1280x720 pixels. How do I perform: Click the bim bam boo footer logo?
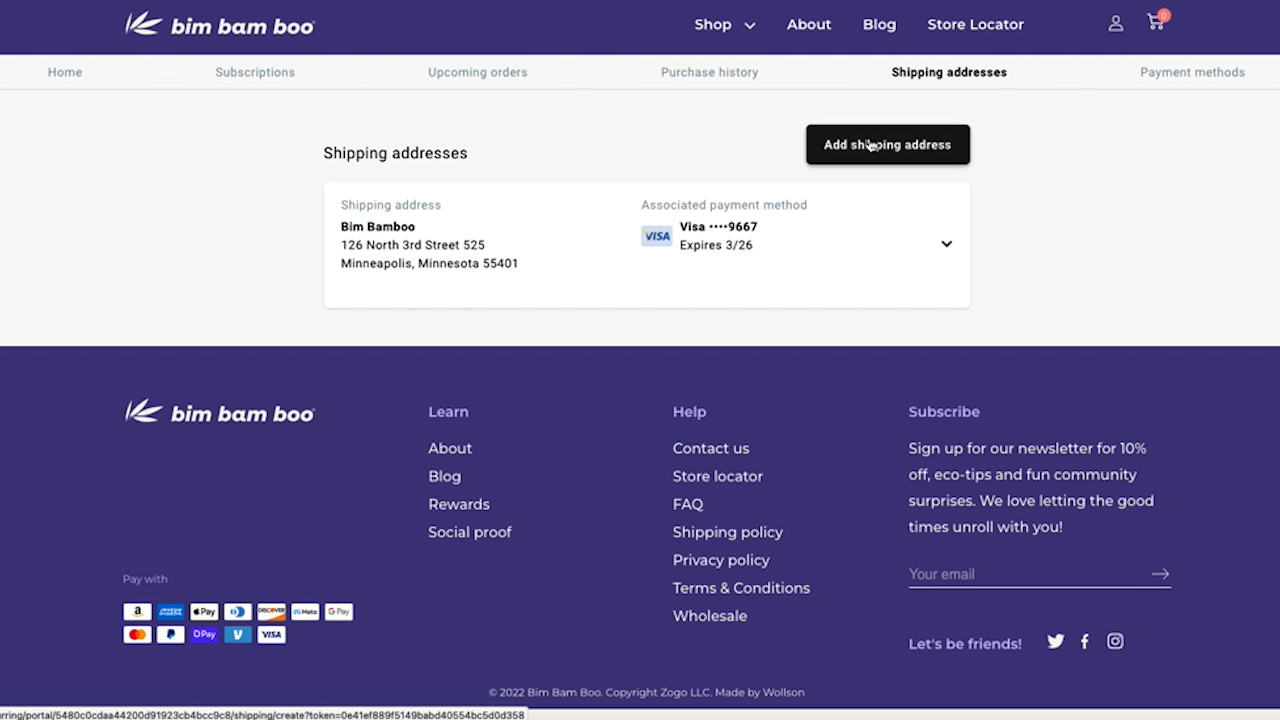click(x=219, y=412)
